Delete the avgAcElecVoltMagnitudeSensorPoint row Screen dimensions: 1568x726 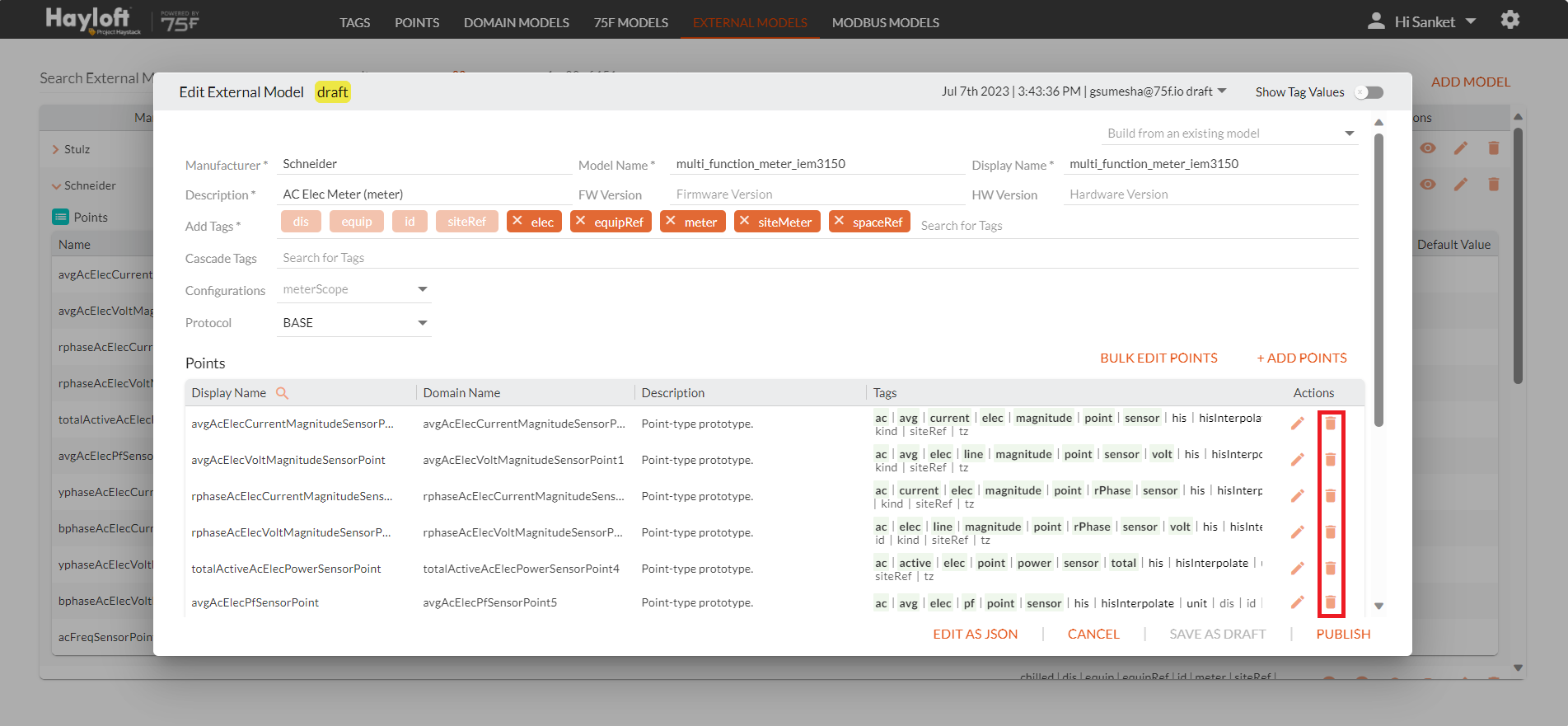[1330, 460]
